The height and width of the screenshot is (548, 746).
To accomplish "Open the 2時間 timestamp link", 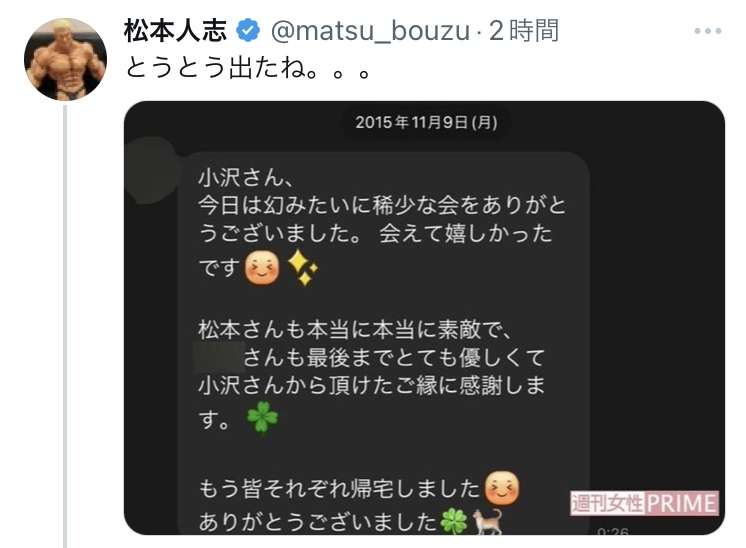I will tap(524, 31).
